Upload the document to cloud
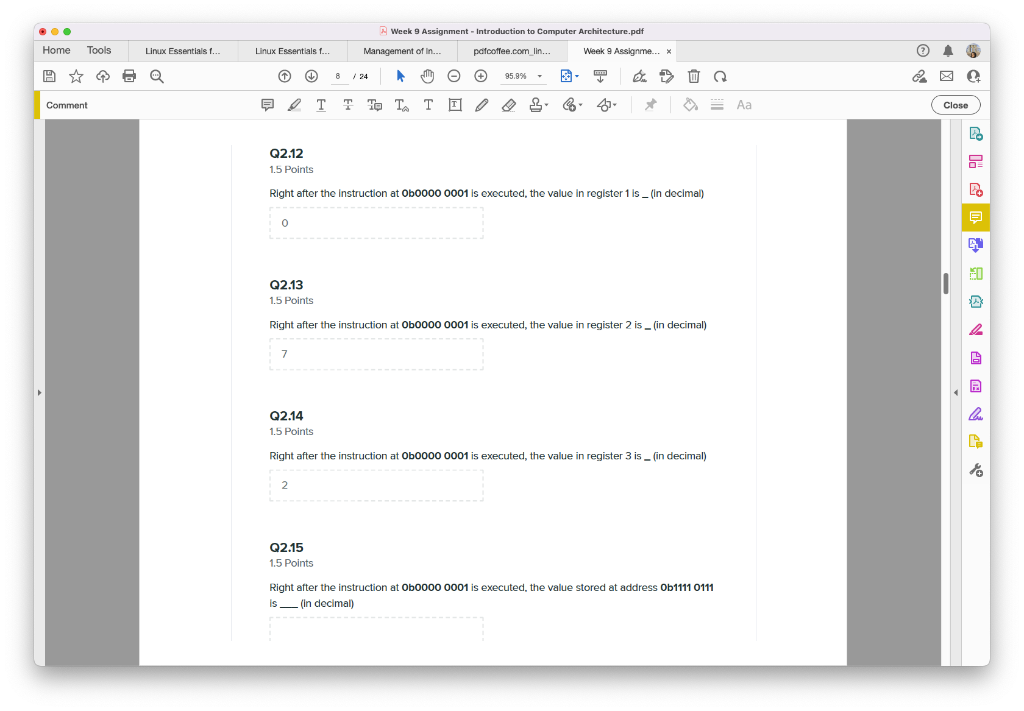Image resolution: width=1024 pixels, height=711 pixels. pyautogui.click(x=103, y=76)
